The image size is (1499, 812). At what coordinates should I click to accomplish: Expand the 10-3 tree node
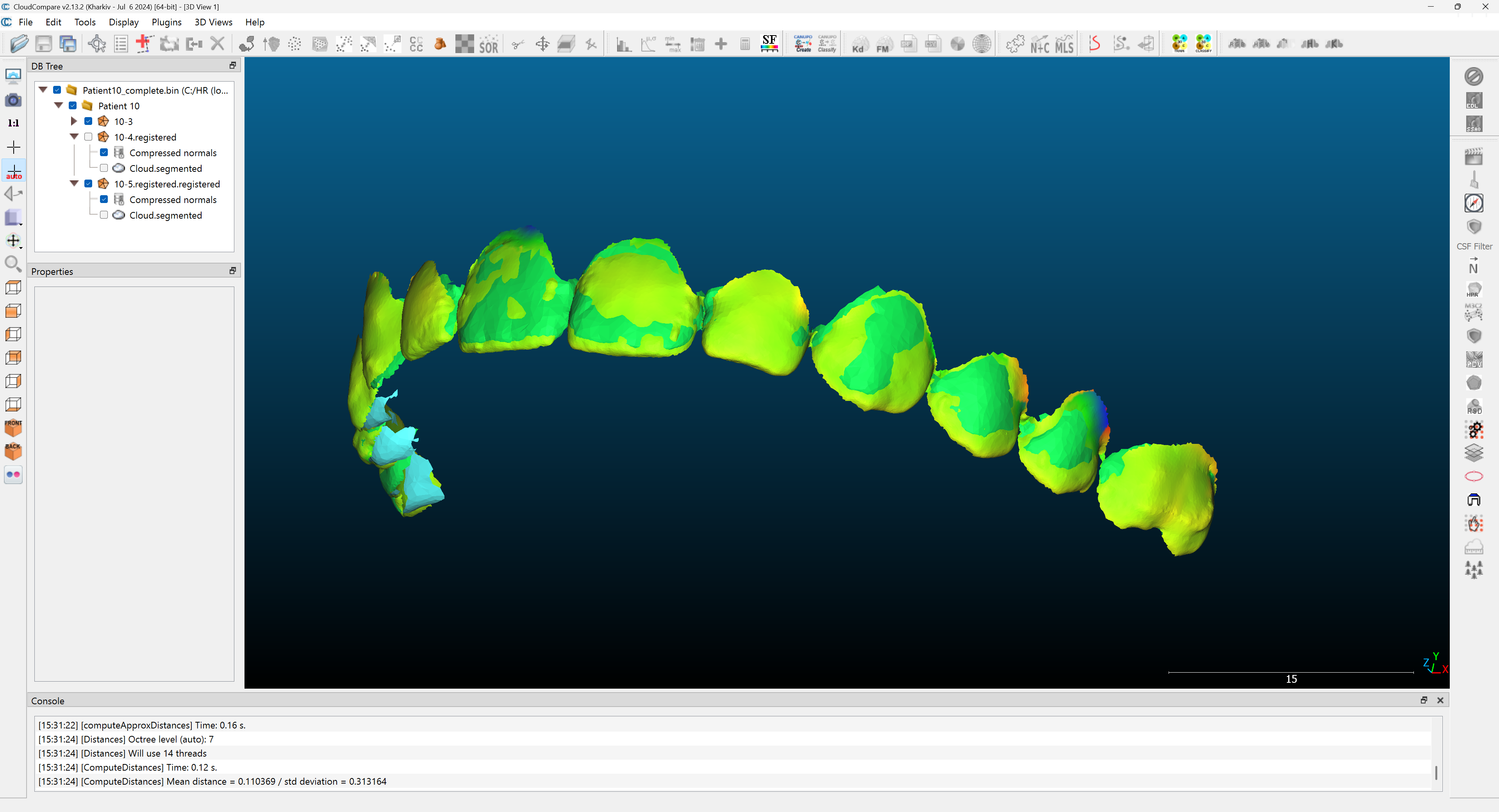(74, 121)
